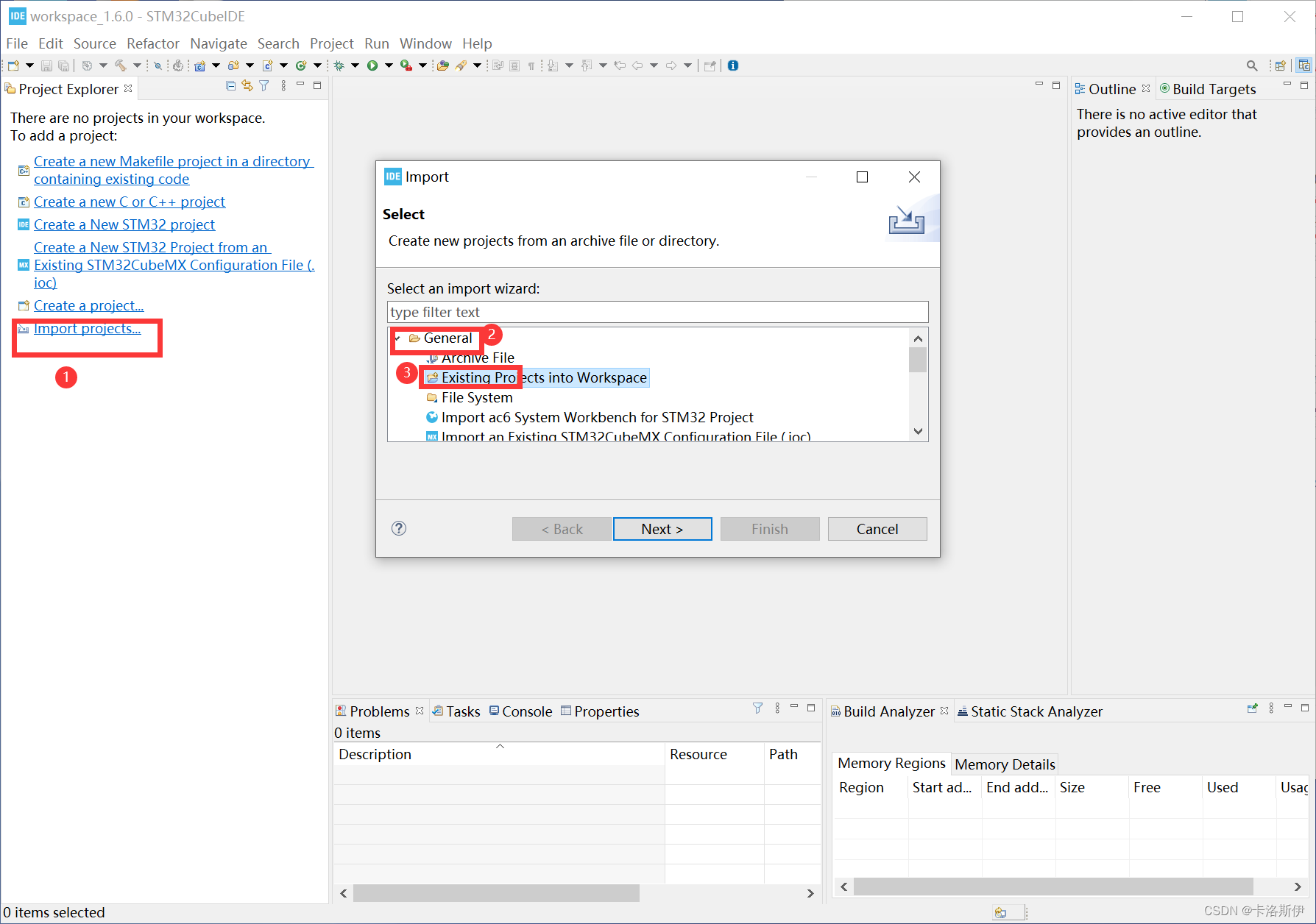Click the new C/C++ project toolbar icon

tap(199, 65)
